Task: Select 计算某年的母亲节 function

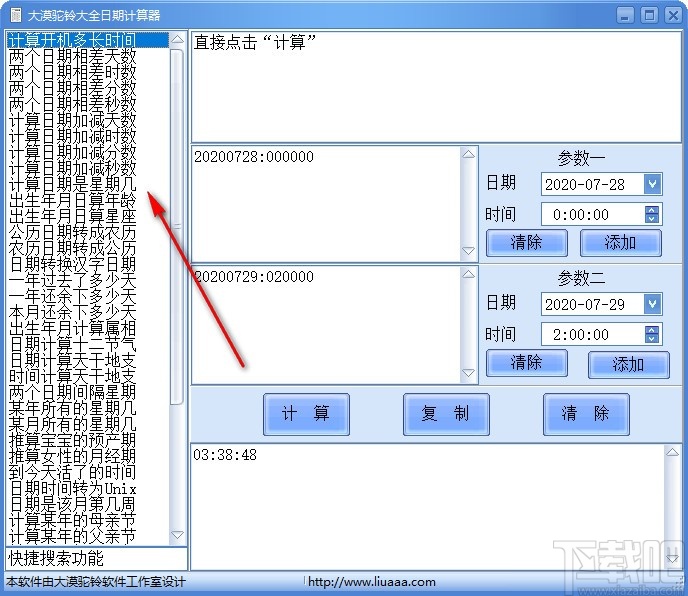Action: 88,521
